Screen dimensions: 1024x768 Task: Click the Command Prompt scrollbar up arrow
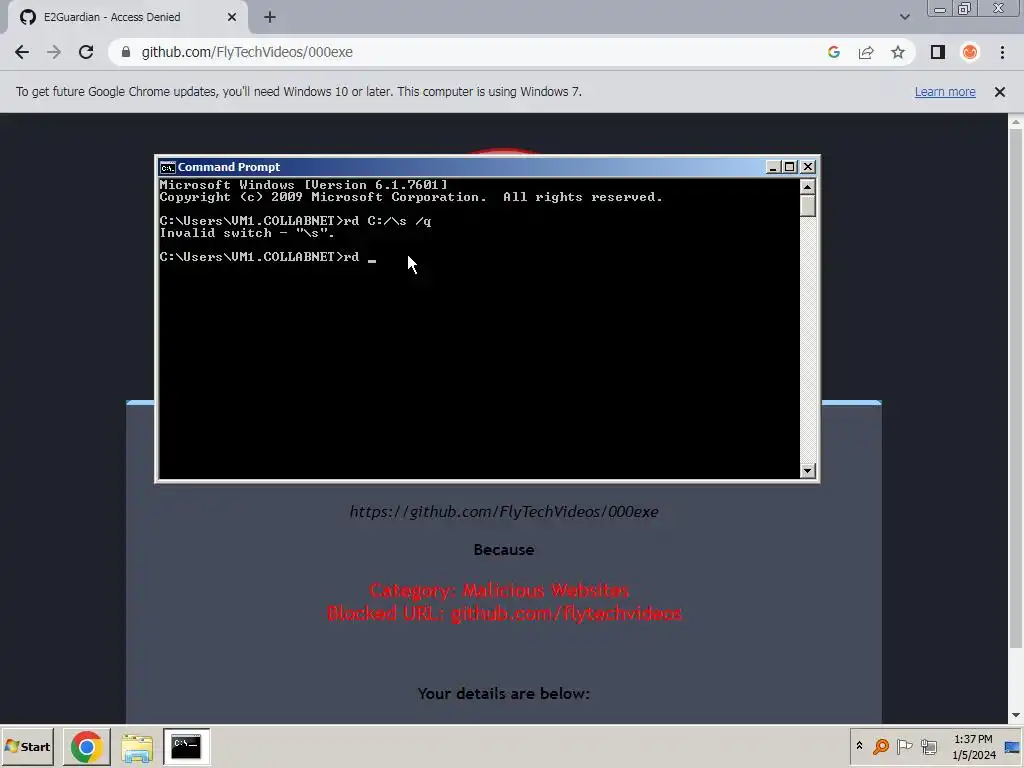[x=808, y=187]
